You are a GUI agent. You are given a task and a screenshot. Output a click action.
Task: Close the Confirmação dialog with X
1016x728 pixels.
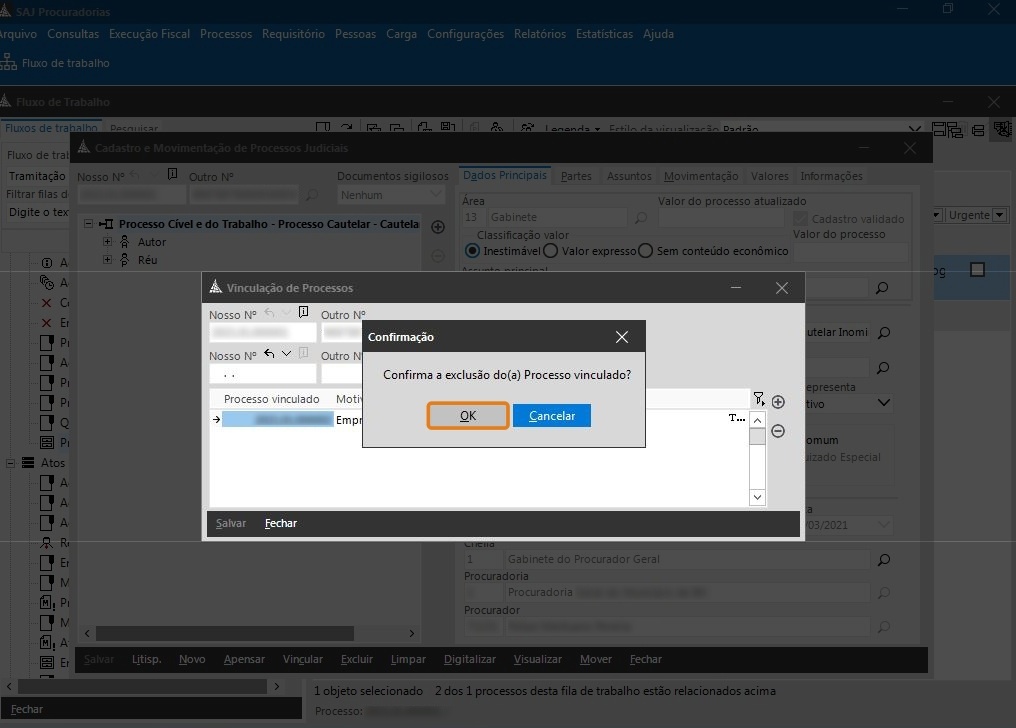tap(622, 337)
